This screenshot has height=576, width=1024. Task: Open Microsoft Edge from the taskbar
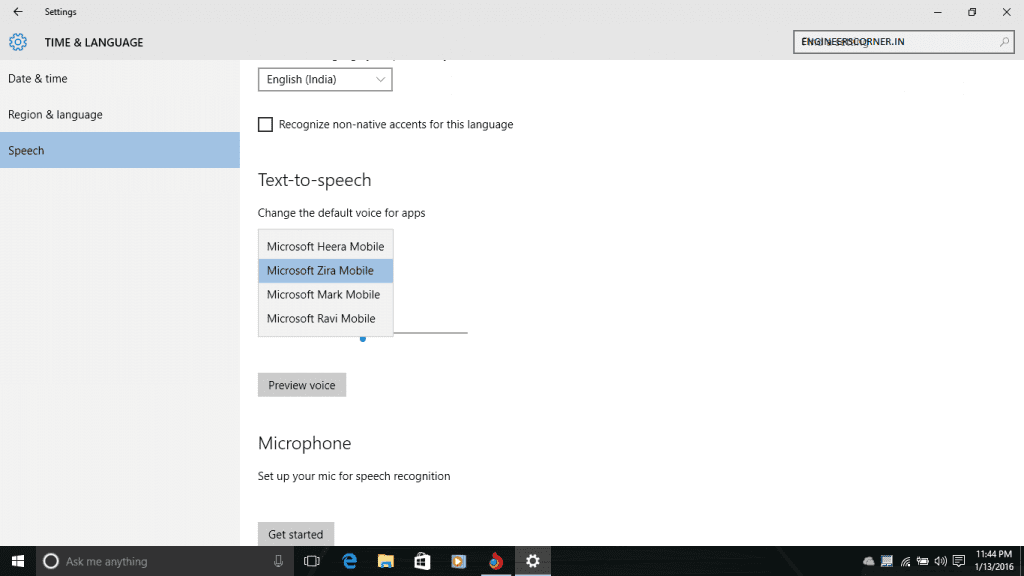pos(350,561)
